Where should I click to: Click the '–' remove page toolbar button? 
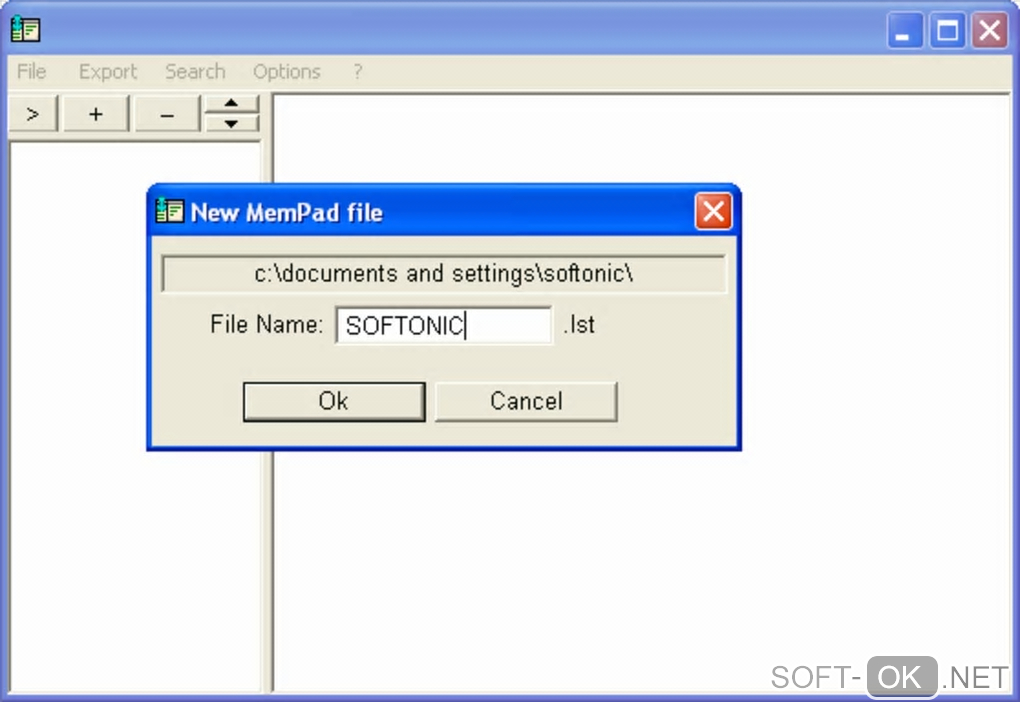(167, 115)
